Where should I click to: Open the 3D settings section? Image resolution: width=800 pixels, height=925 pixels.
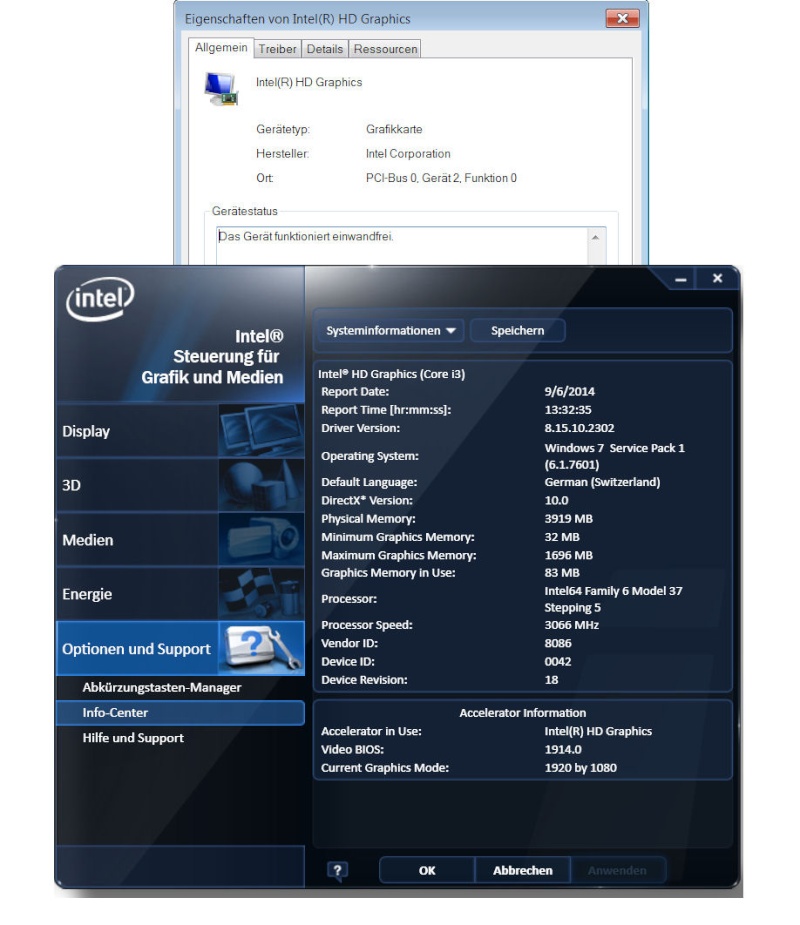(180, 486)
